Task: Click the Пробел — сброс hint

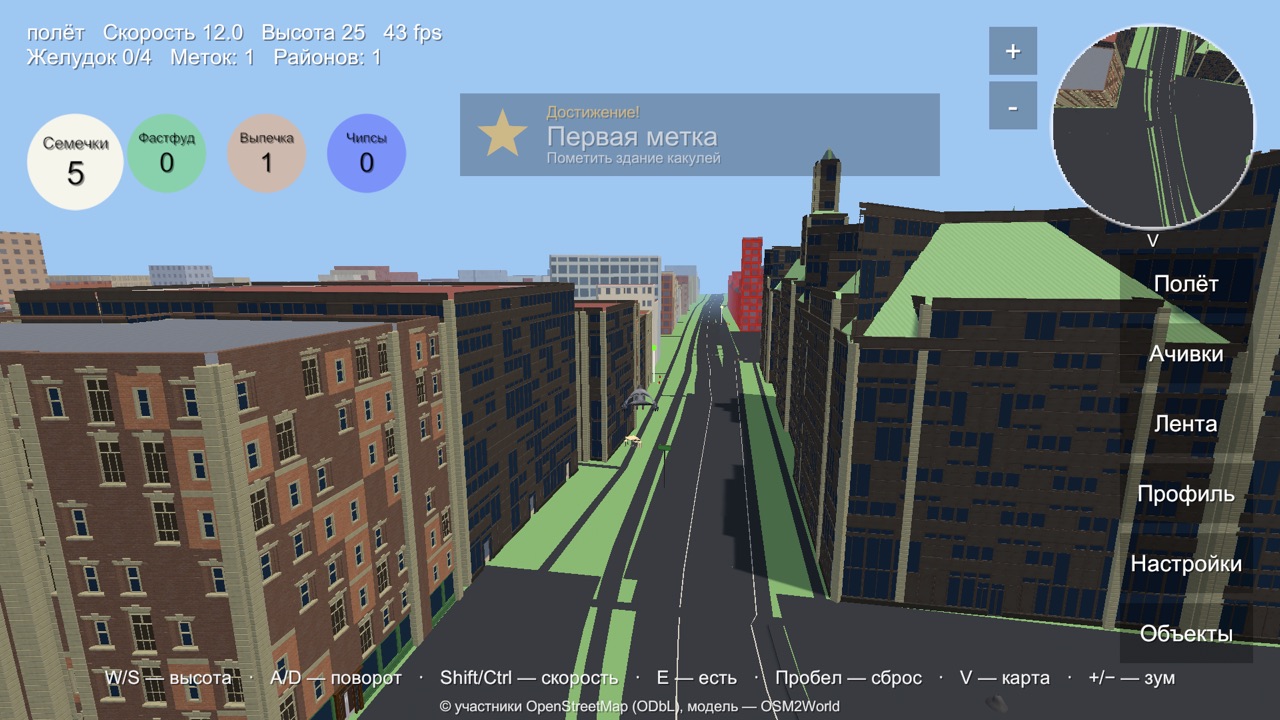Action: tap(848, 678)
